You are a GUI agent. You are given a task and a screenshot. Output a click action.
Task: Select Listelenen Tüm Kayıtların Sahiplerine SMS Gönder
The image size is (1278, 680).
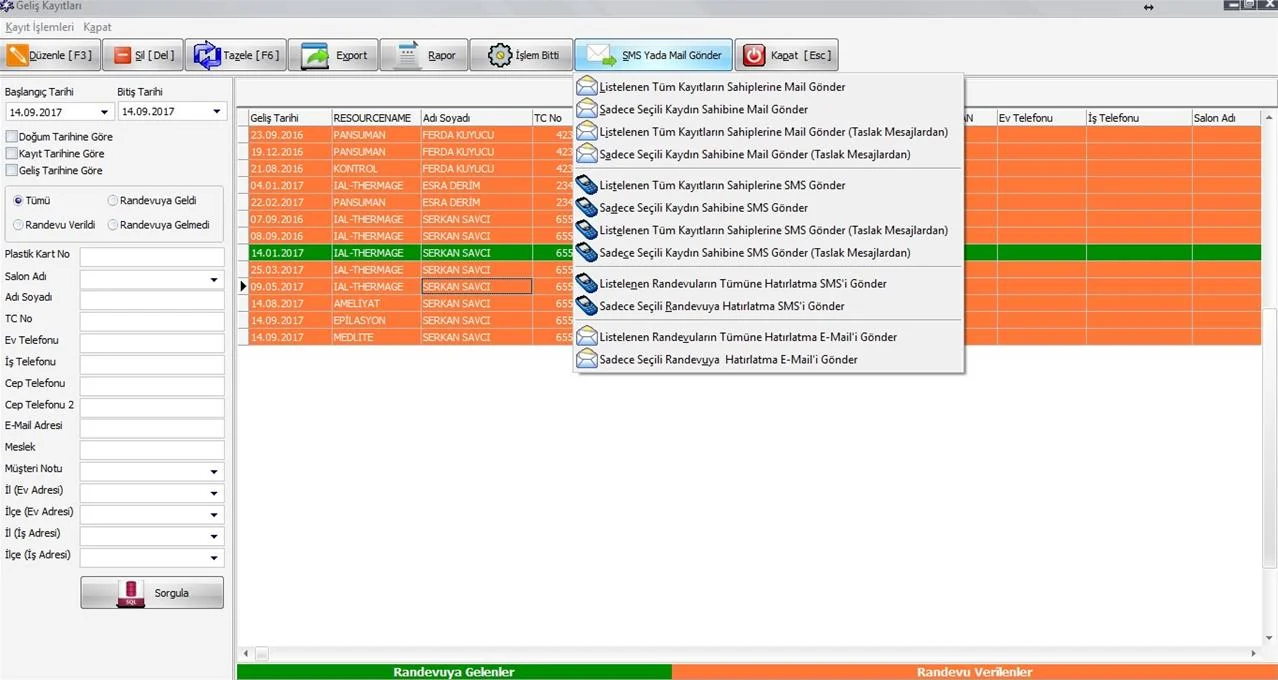pos(768,185)
